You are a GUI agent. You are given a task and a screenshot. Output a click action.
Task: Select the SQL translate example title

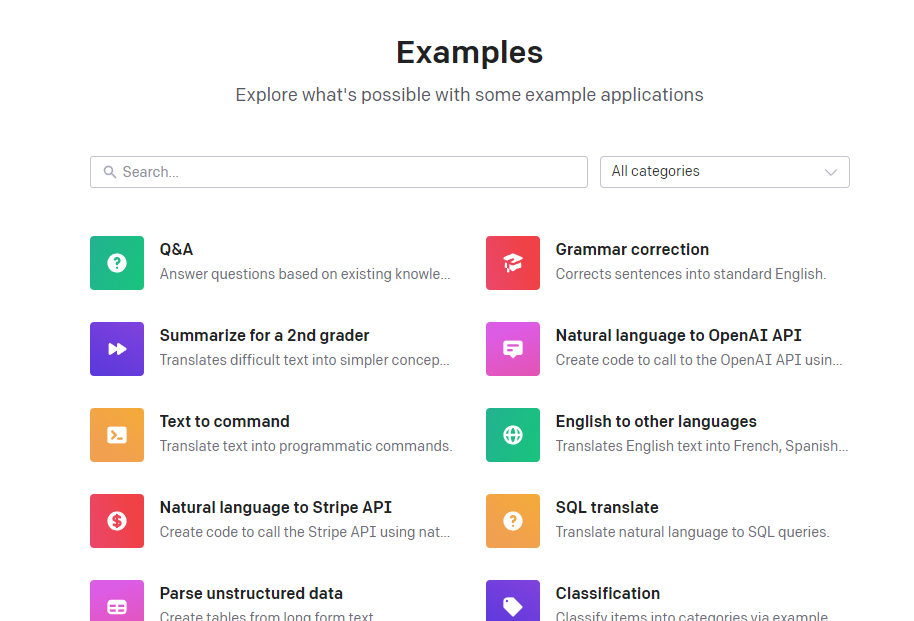coord(607,508)
